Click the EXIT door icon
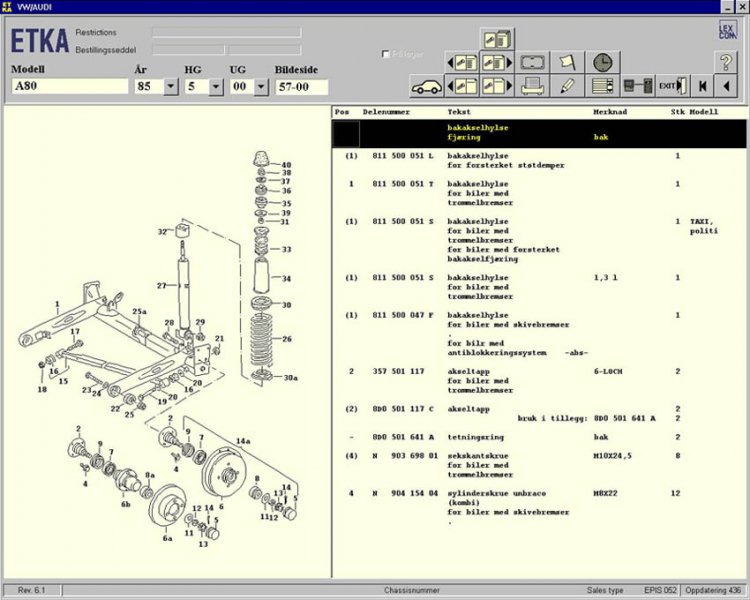Screen dimensions: 750x600 tap(673, 86)
